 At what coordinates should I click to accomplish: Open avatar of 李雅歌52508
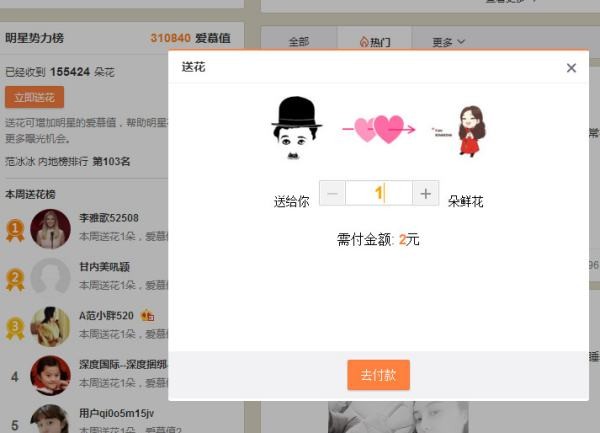point(50,229)
